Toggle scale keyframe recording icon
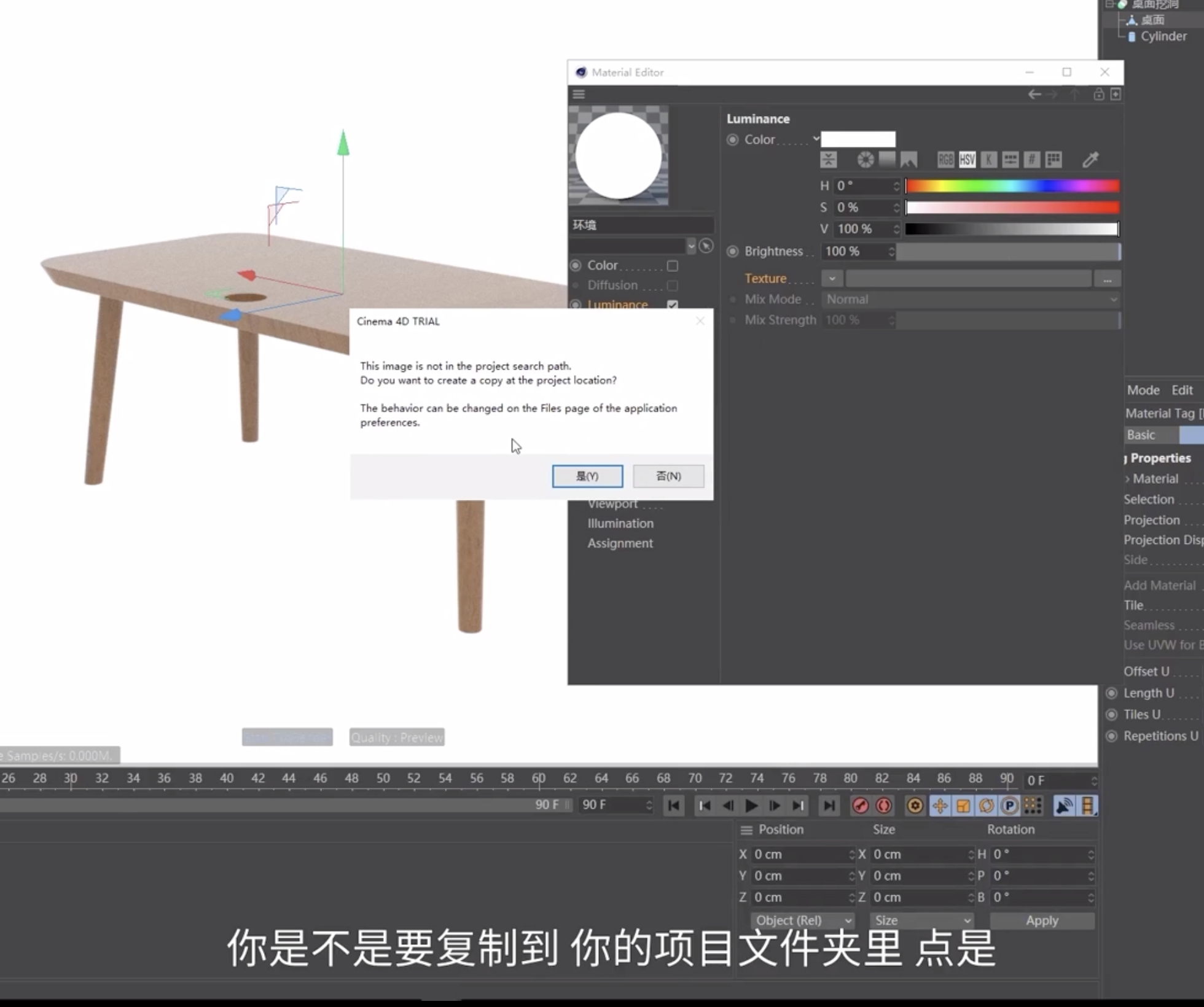The width and height of the screenshot is (1204, 1007). 963,806
